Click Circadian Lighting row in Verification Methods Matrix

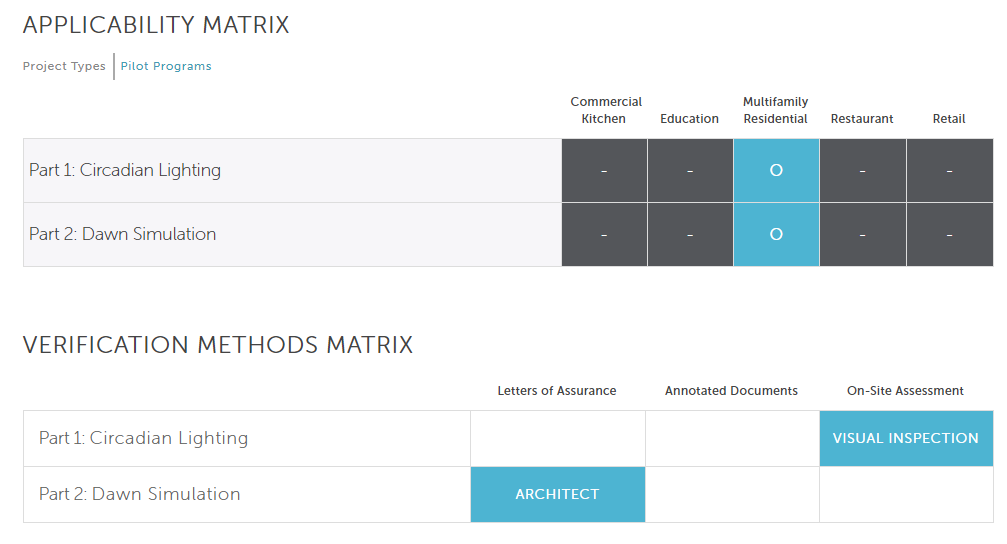tap(144, 438)
